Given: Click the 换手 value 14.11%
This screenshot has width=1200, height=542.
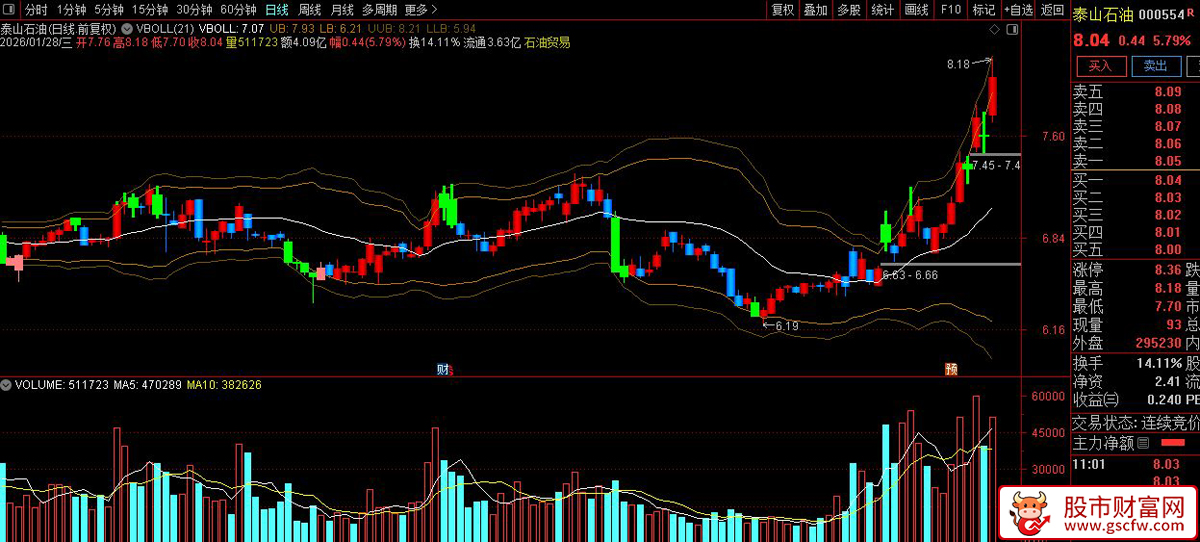Looking at the screenshot, I should point(1159,362).
